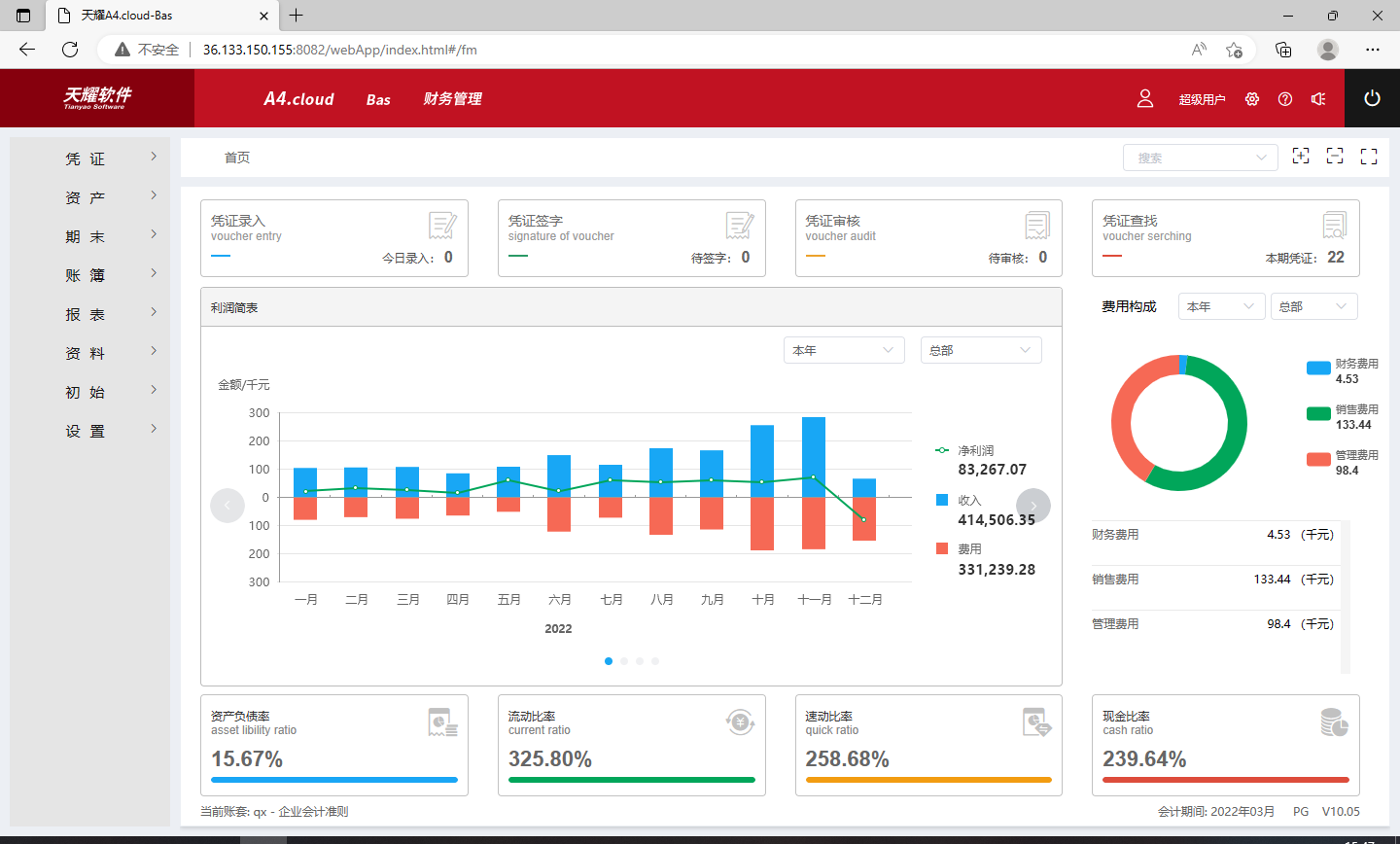Image resolution: width=1400 pixels, height=844 pixels.
Task: Click the voucher searching magnifier icon
Action: pyautogui.click(x=1335, y=226)
